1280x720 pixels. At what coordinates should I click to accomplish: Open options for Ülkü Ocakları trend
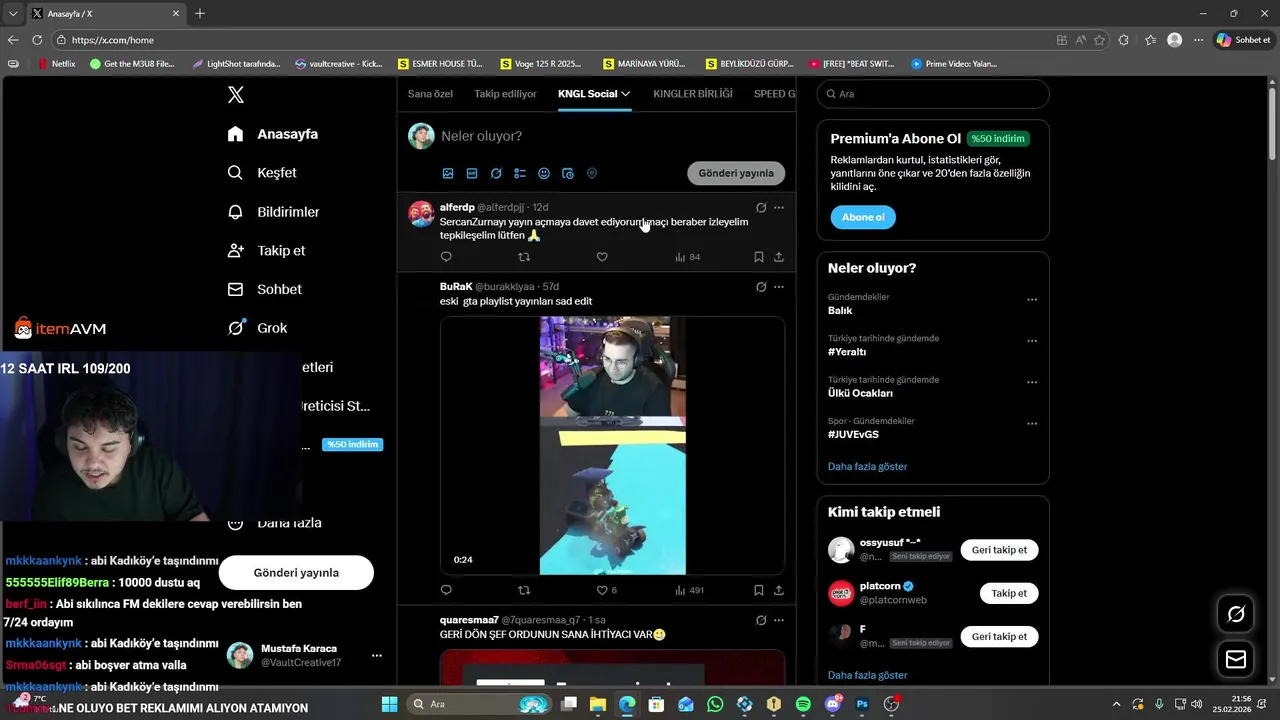coord(1032,382)
